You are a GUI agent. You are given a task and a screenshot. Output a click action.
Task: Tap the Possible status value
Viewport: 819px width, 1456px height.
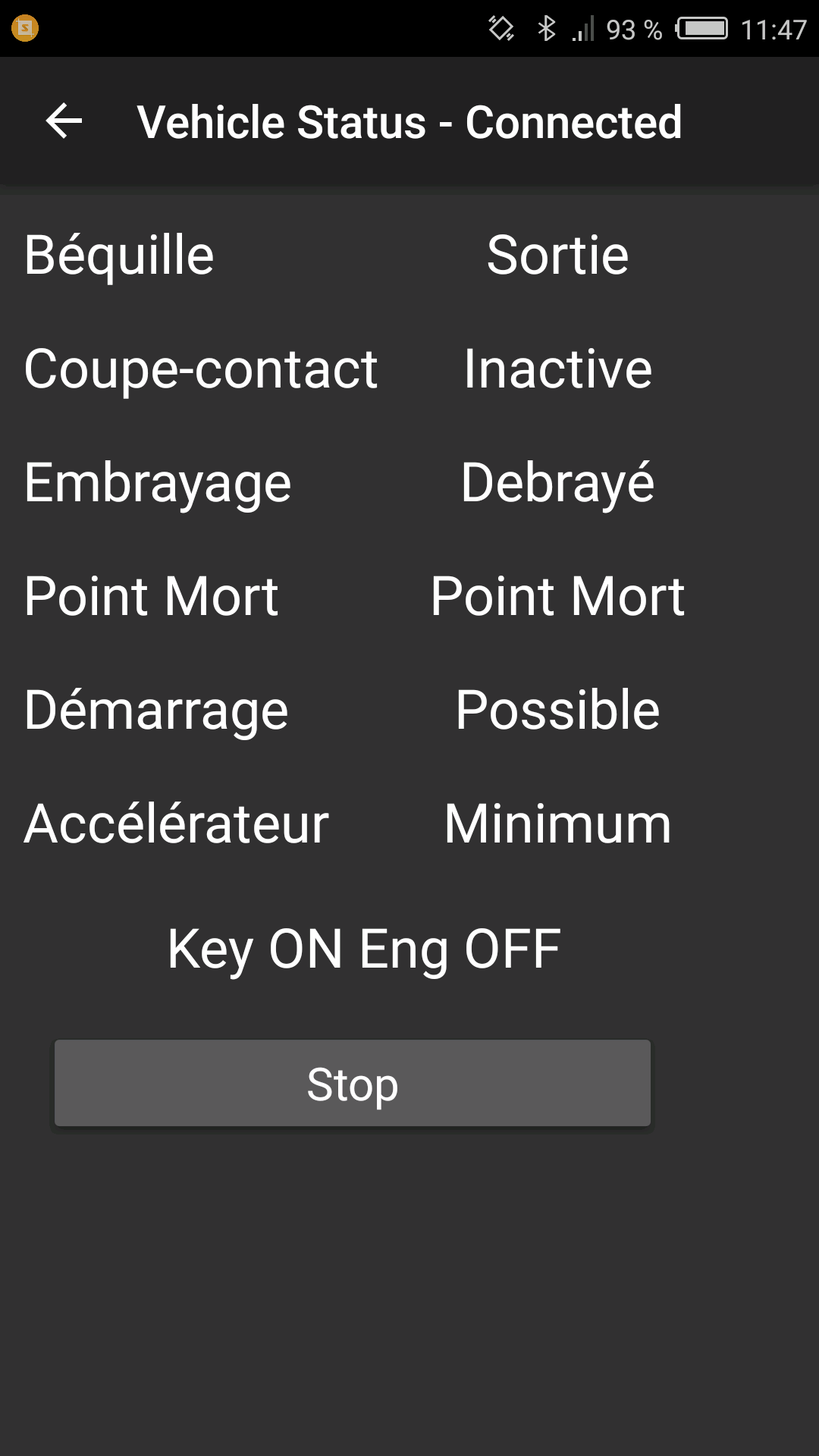(557, 710)
